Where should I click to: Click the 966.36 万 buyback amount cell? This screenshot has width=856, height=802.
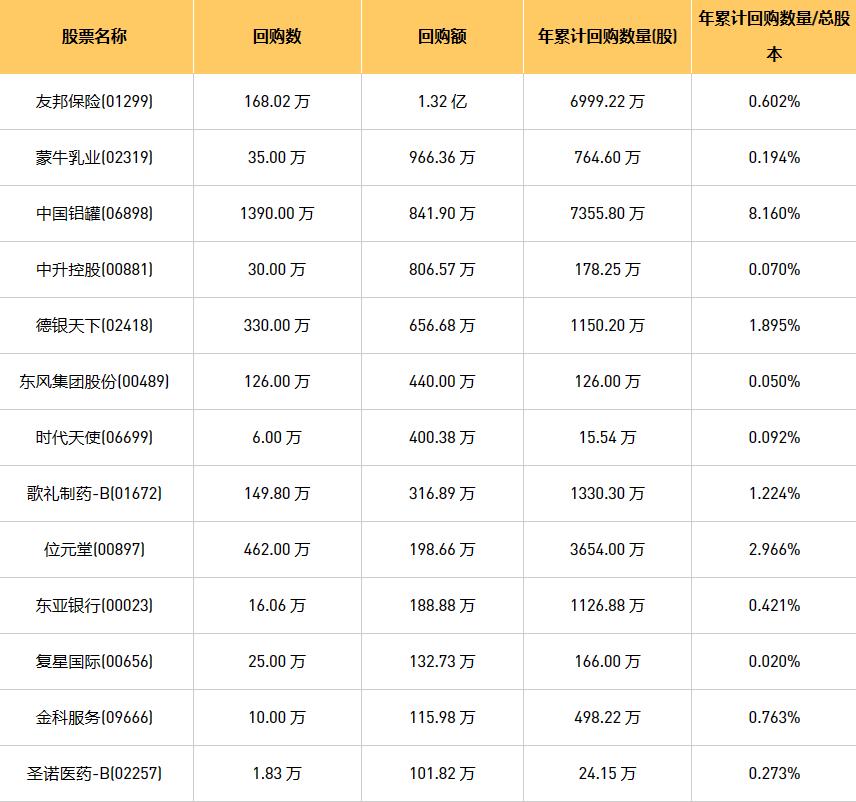tap(442, 158)
